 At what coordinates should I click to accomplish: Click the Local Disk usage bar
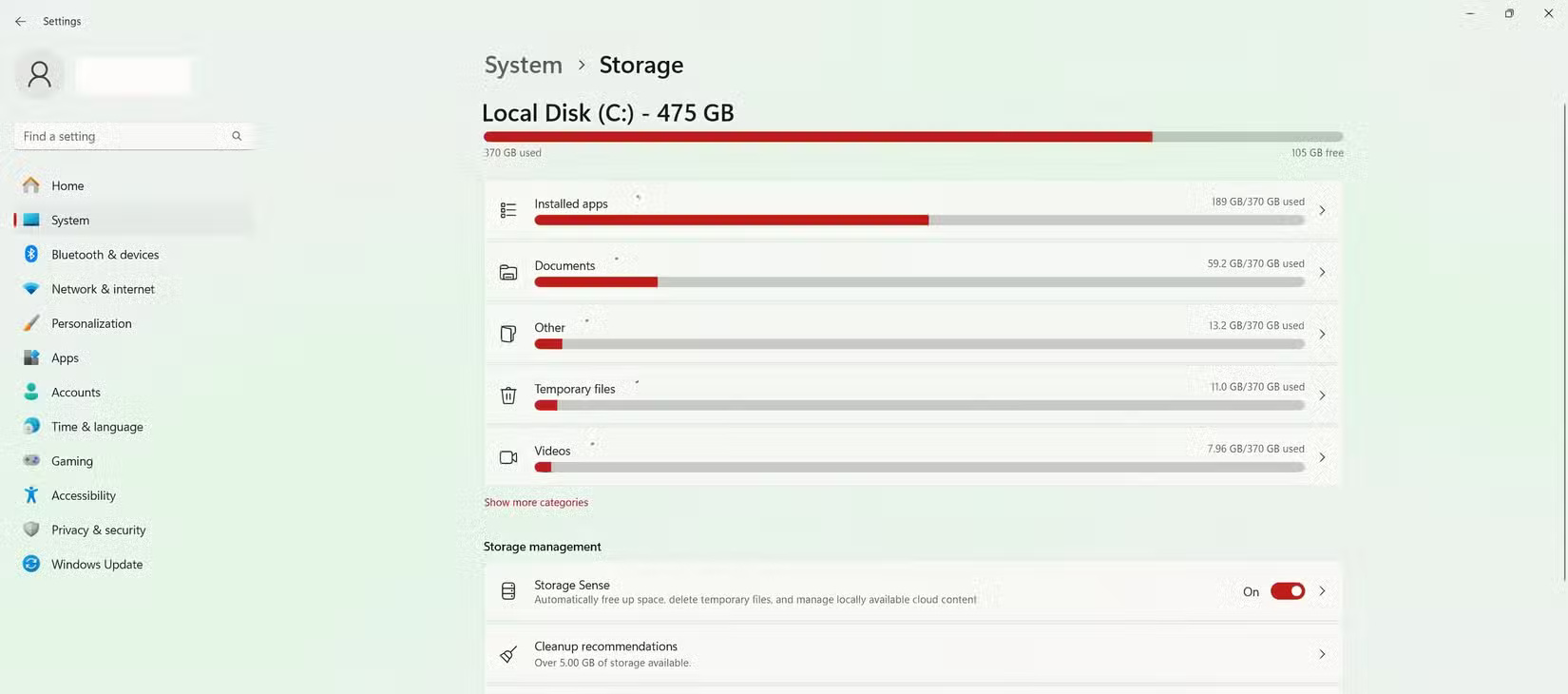tap(912, 136)
